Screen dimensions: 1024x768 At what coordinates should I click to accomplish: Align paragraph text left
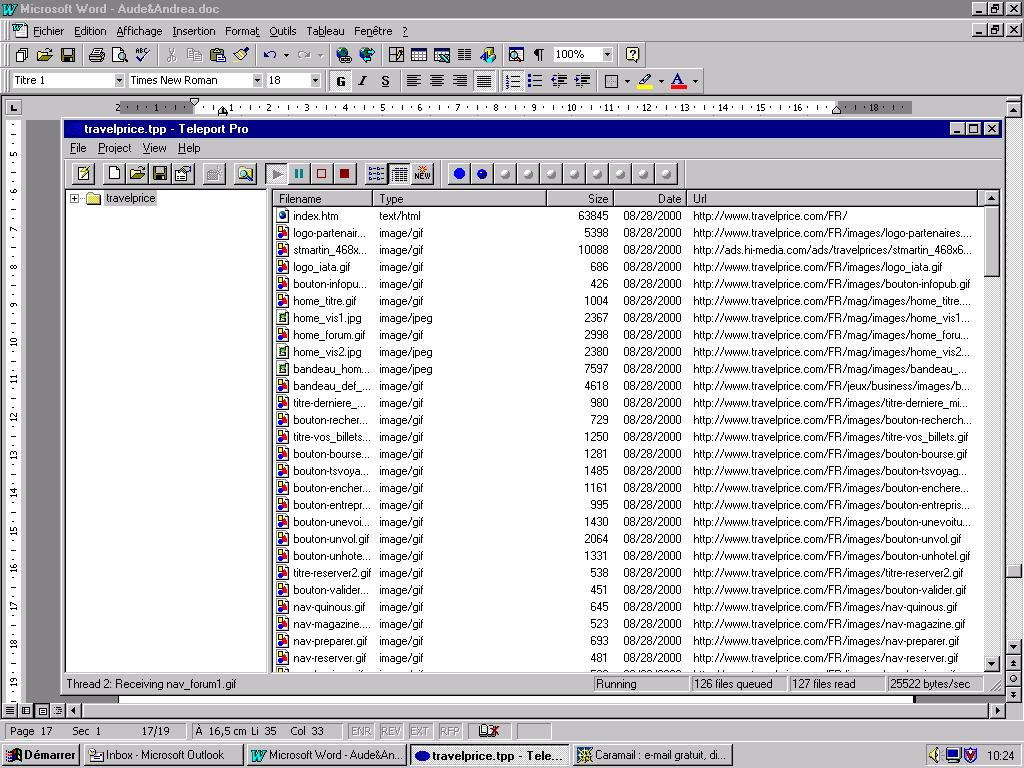413,81
